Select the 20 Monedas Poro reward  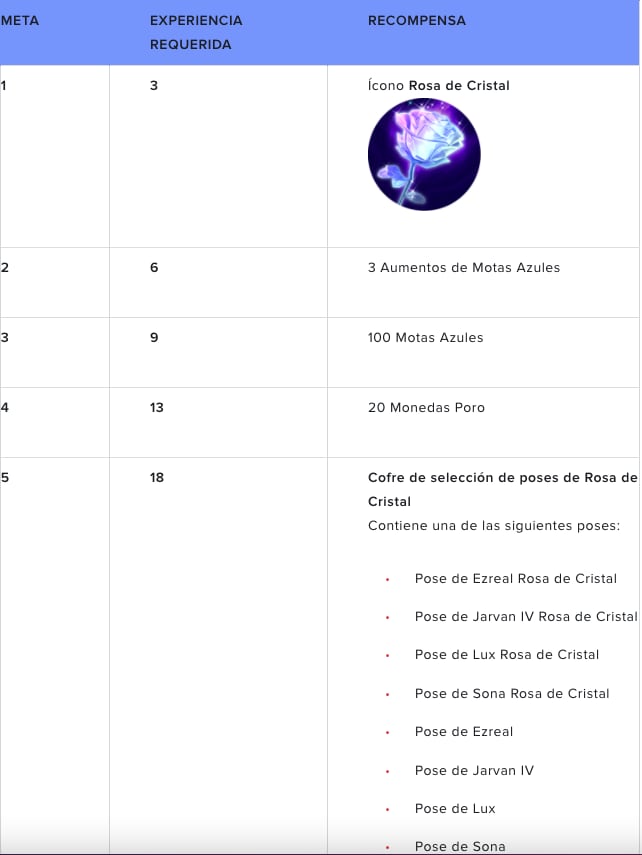(426, 408)
